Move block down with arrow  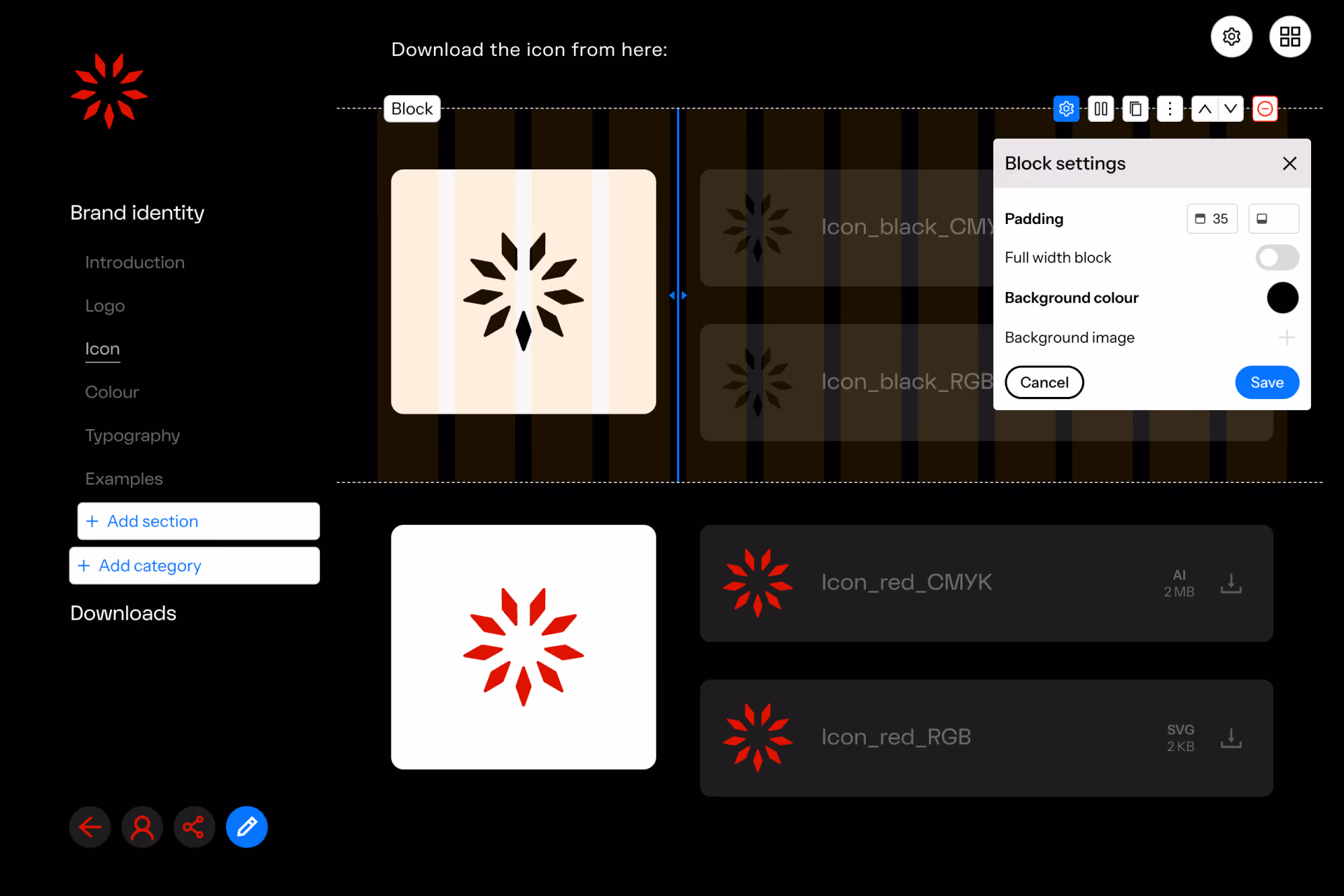click(1231, 108)
